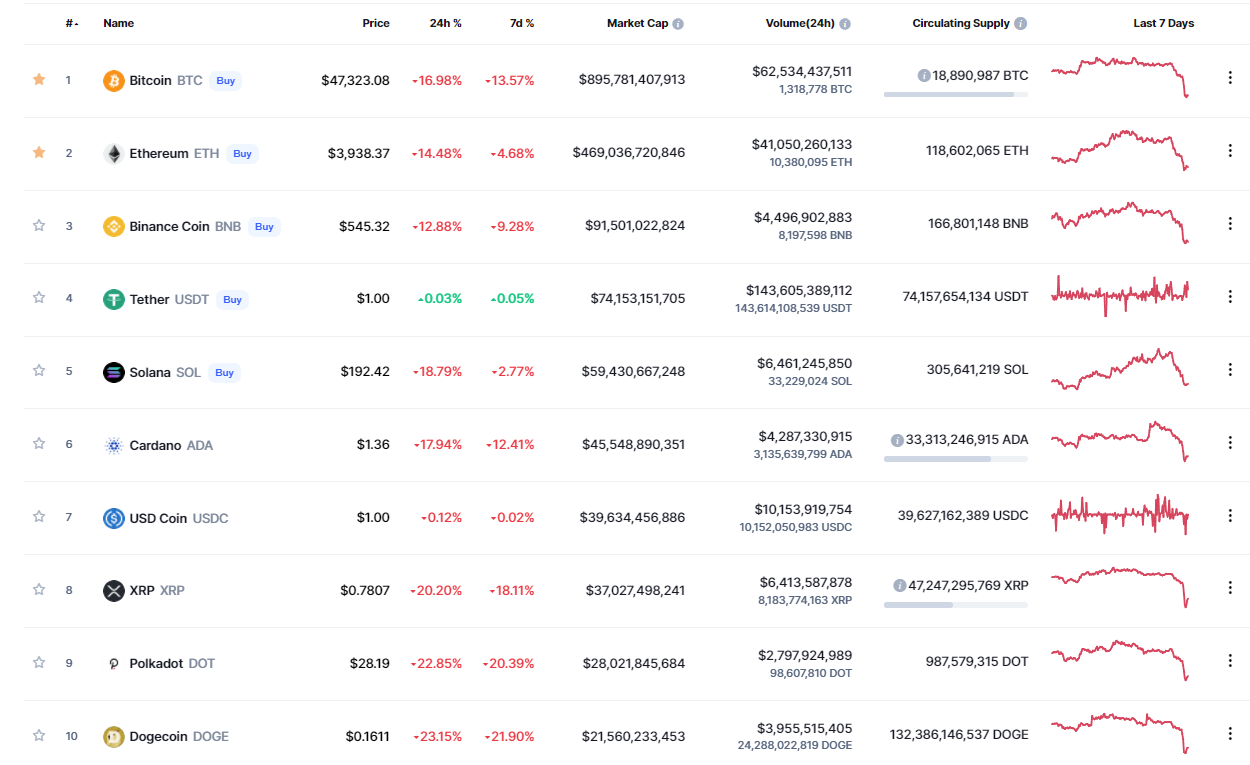This screenshot has width=1250, height=765.
Task: Click the Dogecoin logo icon
Action: tap(114, 736)
